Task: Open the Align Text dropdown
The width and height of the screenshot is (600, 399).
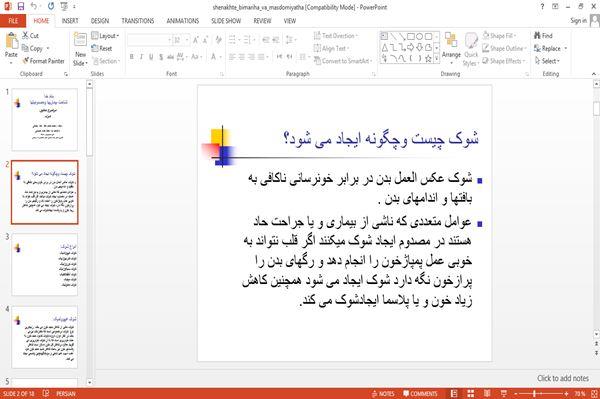Action: (x=331, y=48)
